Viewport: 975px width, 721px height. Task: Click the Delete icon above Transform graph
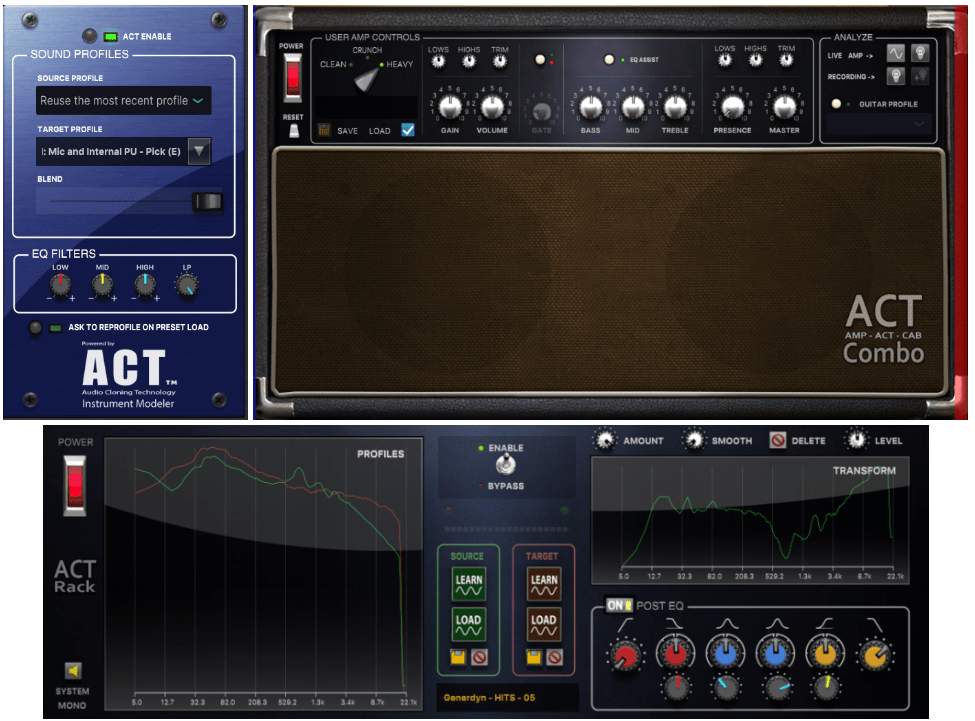coord(777,440)
